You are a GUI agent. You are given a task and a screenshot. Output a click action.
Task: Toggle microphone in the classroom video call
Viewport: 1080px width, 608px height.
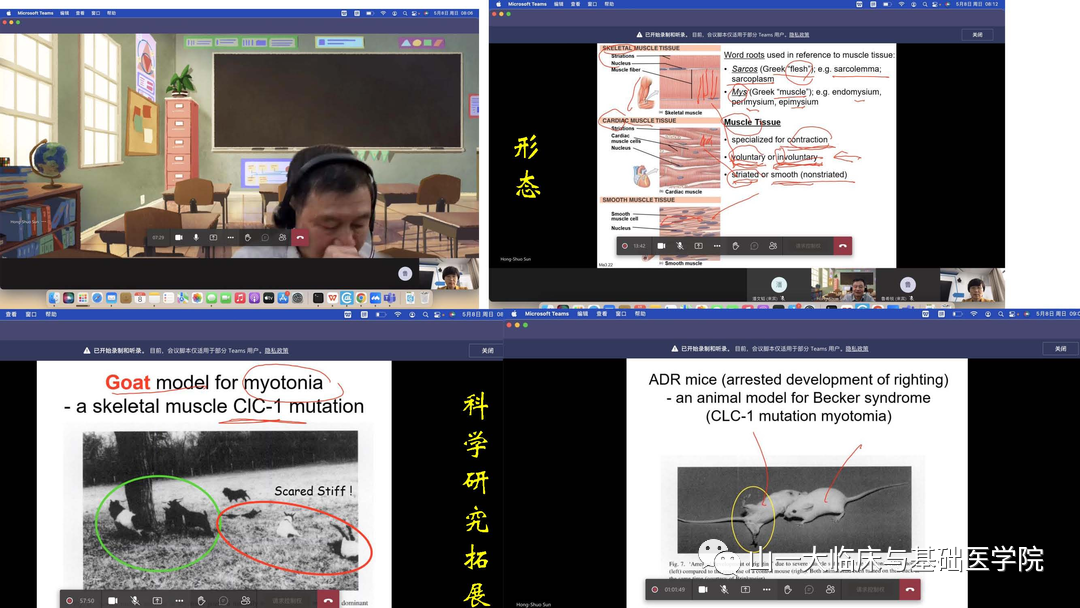pos(196,238)
